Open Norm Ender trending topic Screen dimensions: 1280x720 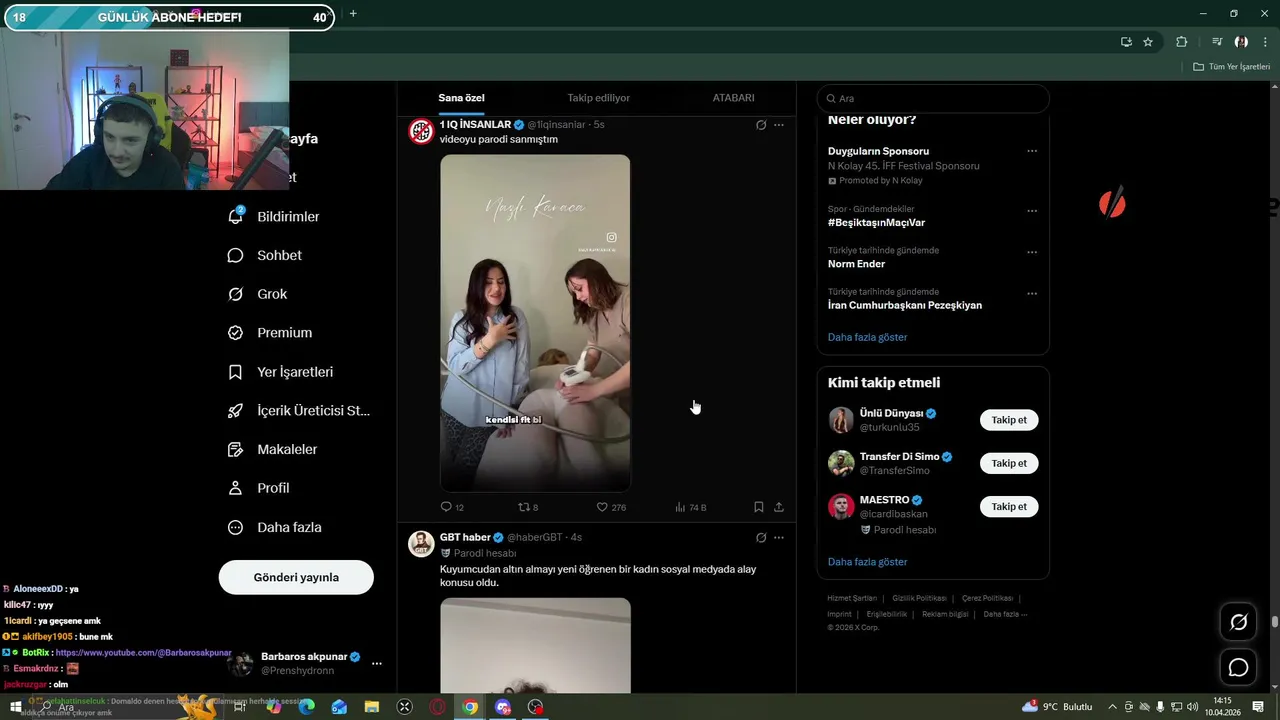pos(856,264)
